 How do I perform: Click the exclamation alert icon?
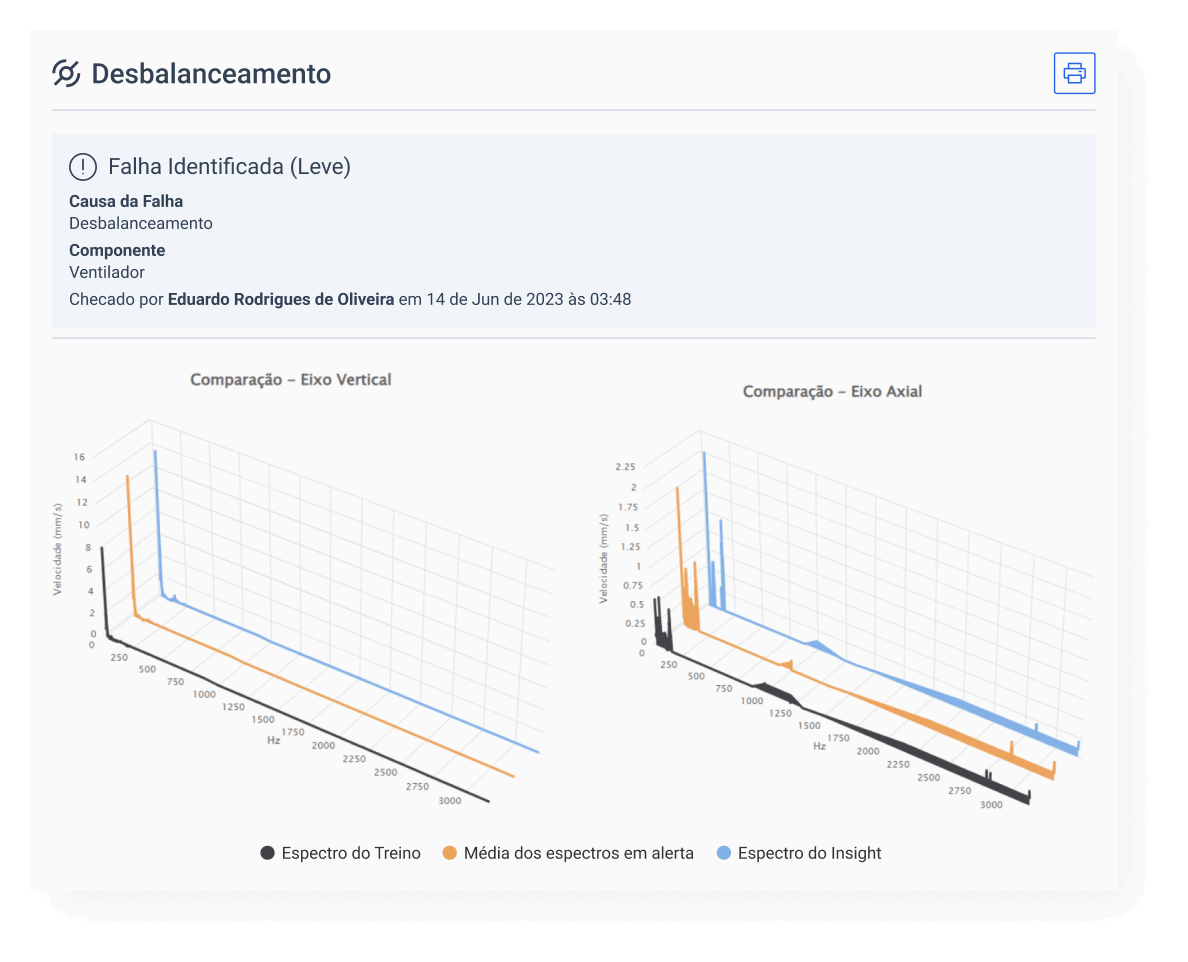[x=83, y=167]
